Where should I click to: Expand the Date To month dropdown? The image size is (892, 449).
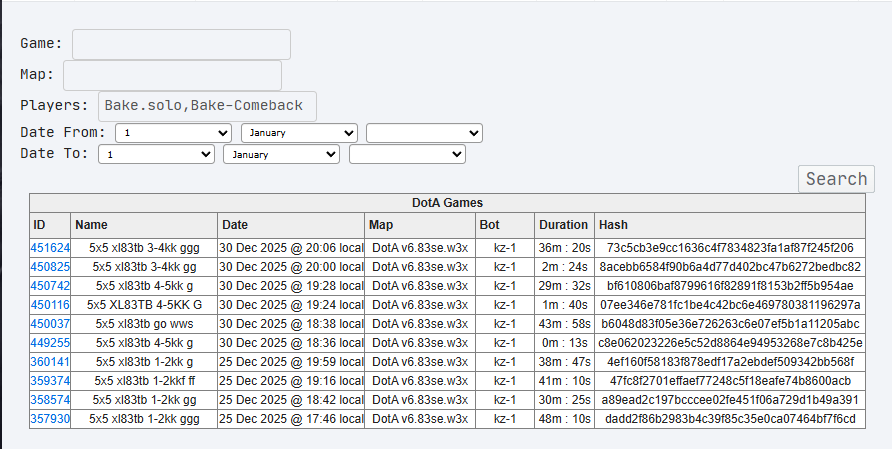click(x=281, y=155)
